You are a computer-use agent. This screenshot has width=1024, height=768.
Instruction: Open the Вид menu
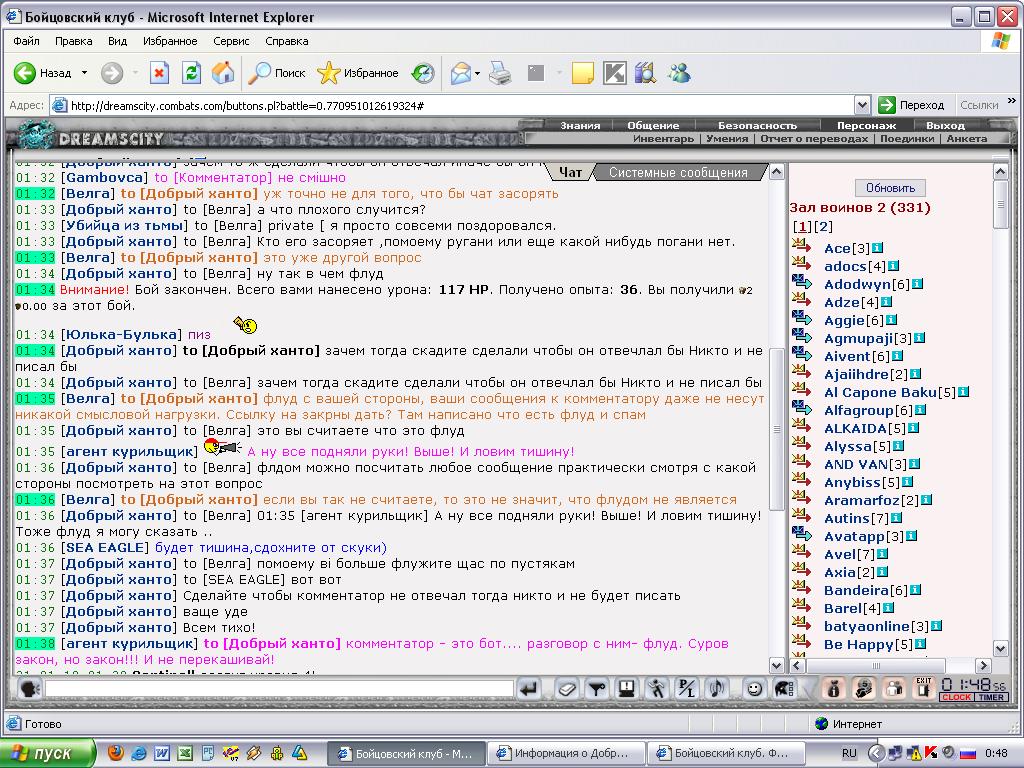[118, 41]
